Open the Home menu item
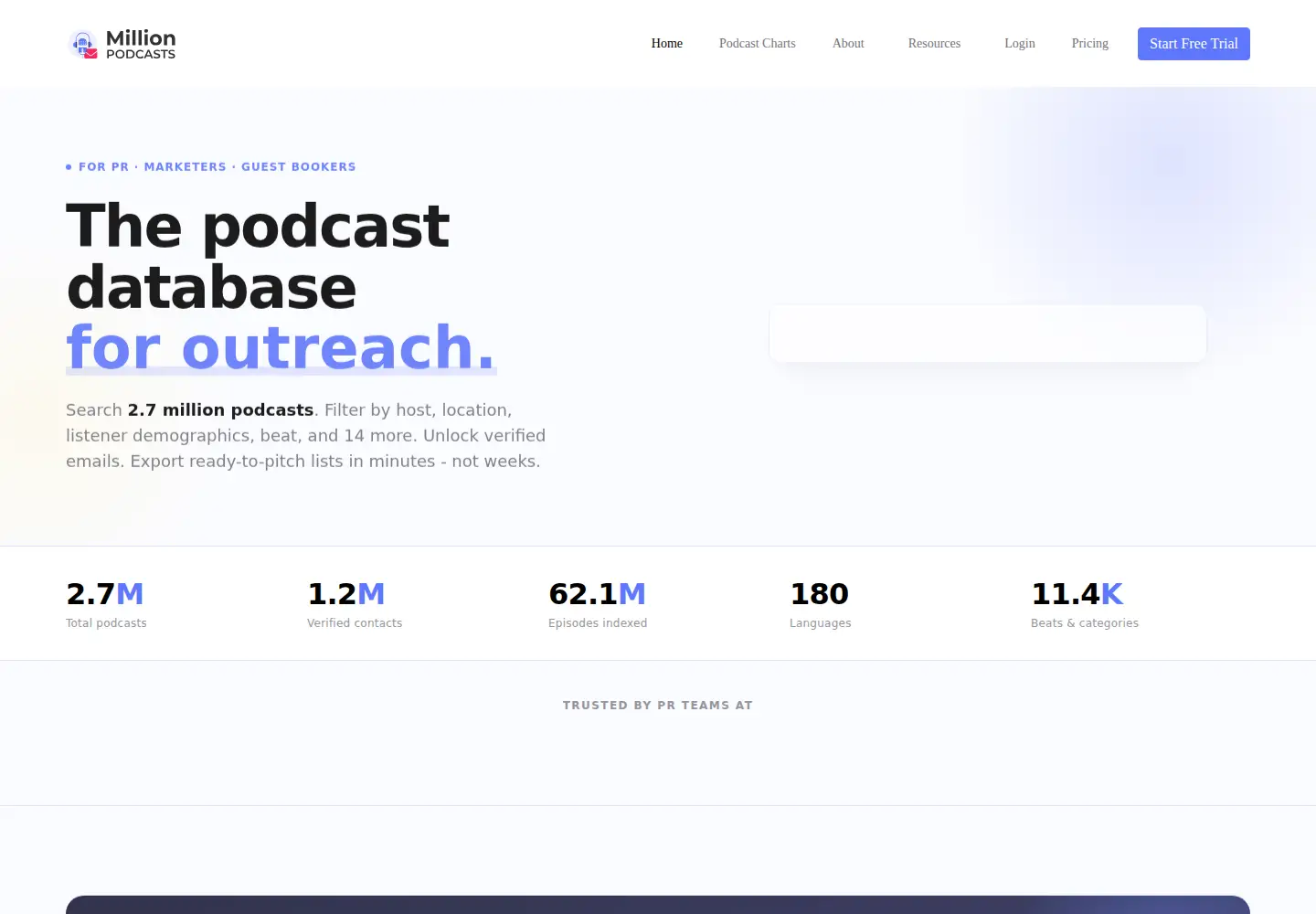Image resolution: width=1316 pixels, height=914 pixels. click(x=667, y=43)
